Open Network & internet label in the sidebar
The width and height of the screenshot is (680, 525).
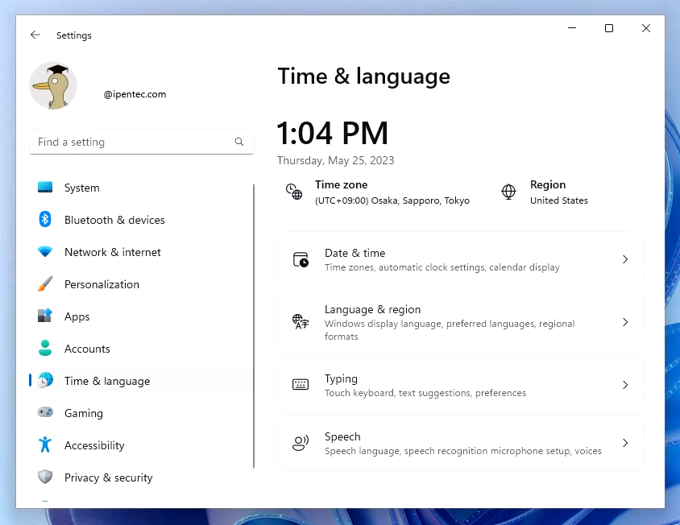(112, 252)
